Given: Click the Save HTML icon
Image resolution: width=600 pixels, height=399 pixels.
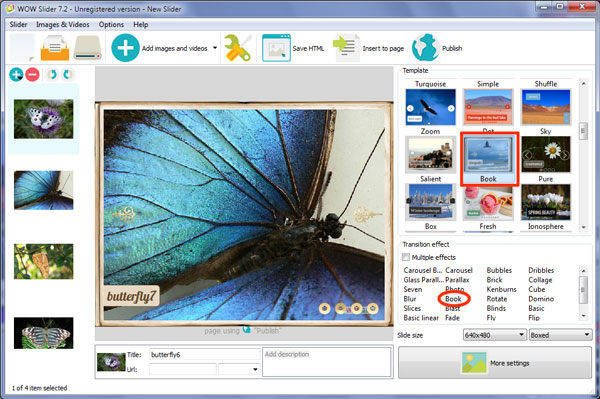Looking at the screenshot, I should 276,48.
